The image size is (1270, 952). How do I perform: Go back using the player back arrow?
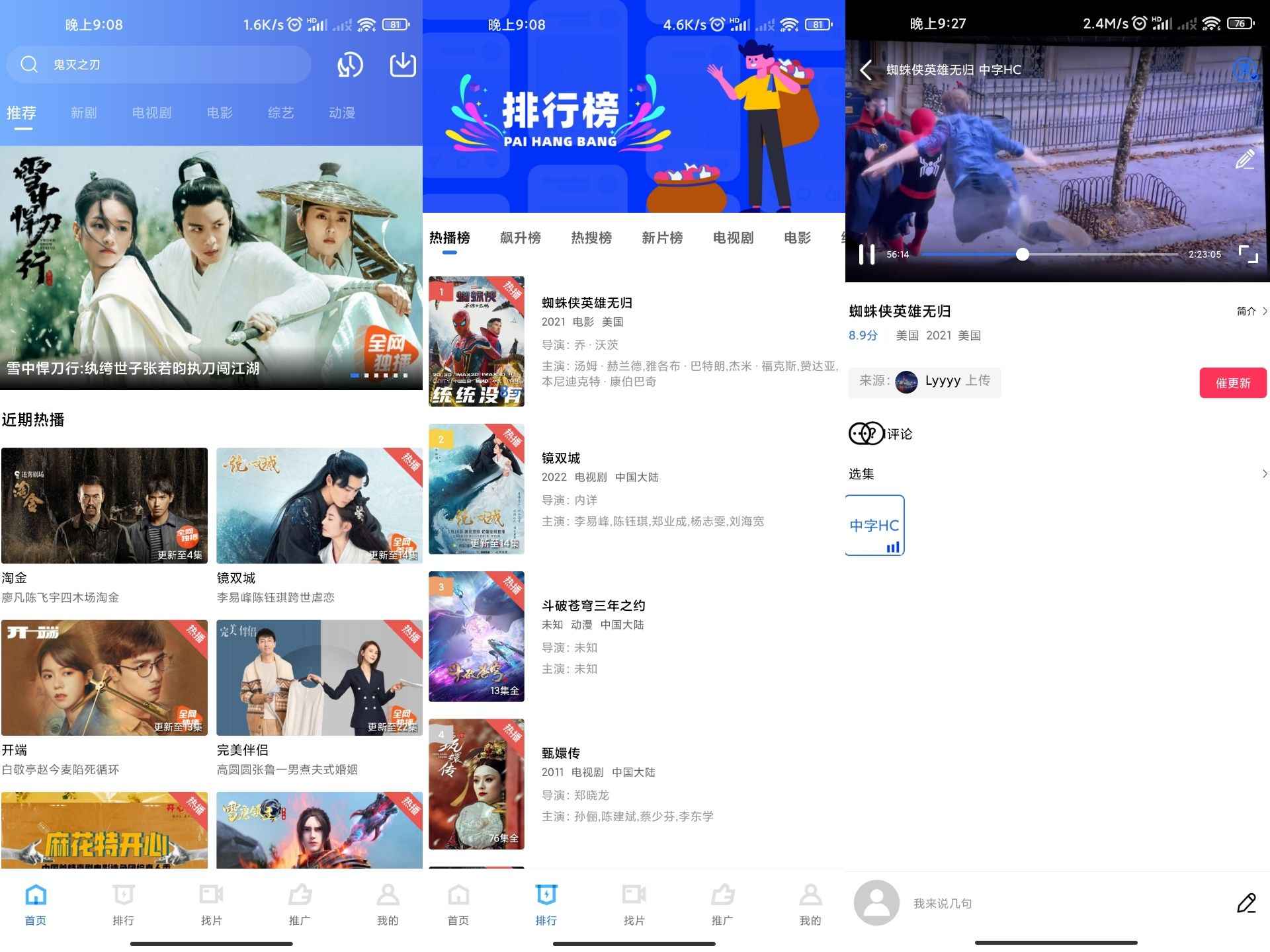click(867, 69)
